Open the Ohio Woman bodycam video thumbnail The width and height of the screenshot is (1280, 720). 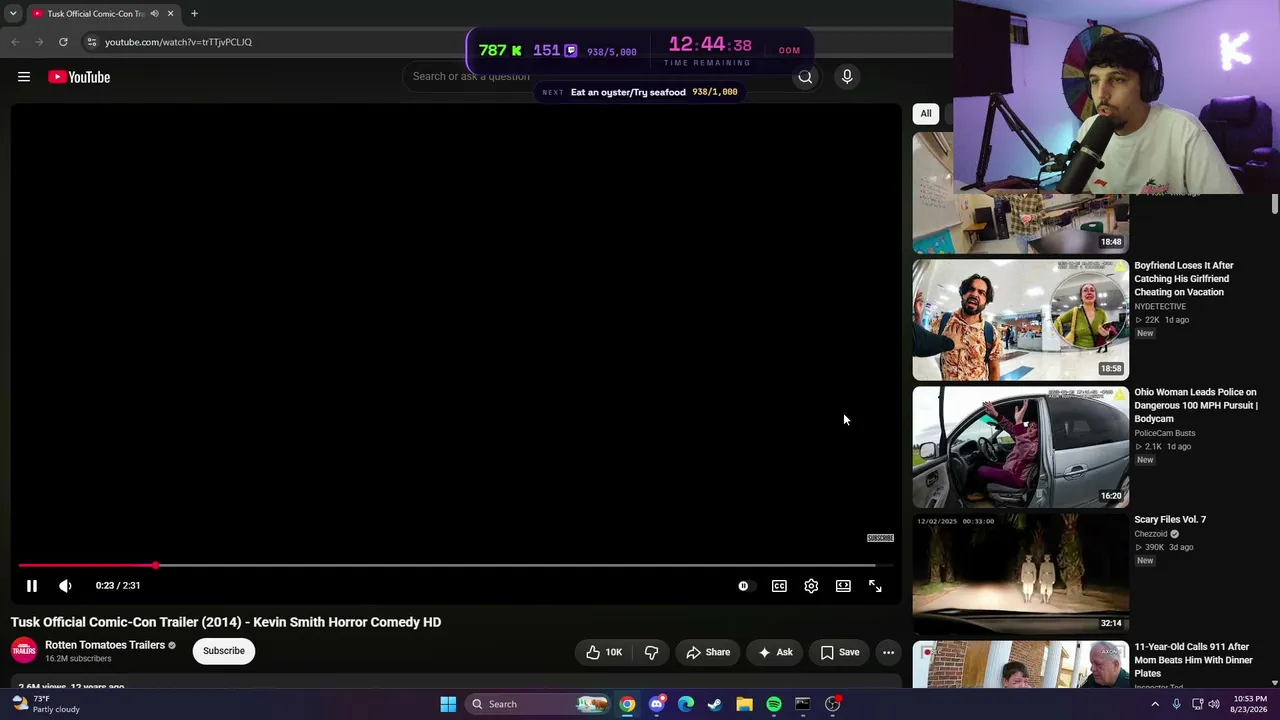[1020, 447]
